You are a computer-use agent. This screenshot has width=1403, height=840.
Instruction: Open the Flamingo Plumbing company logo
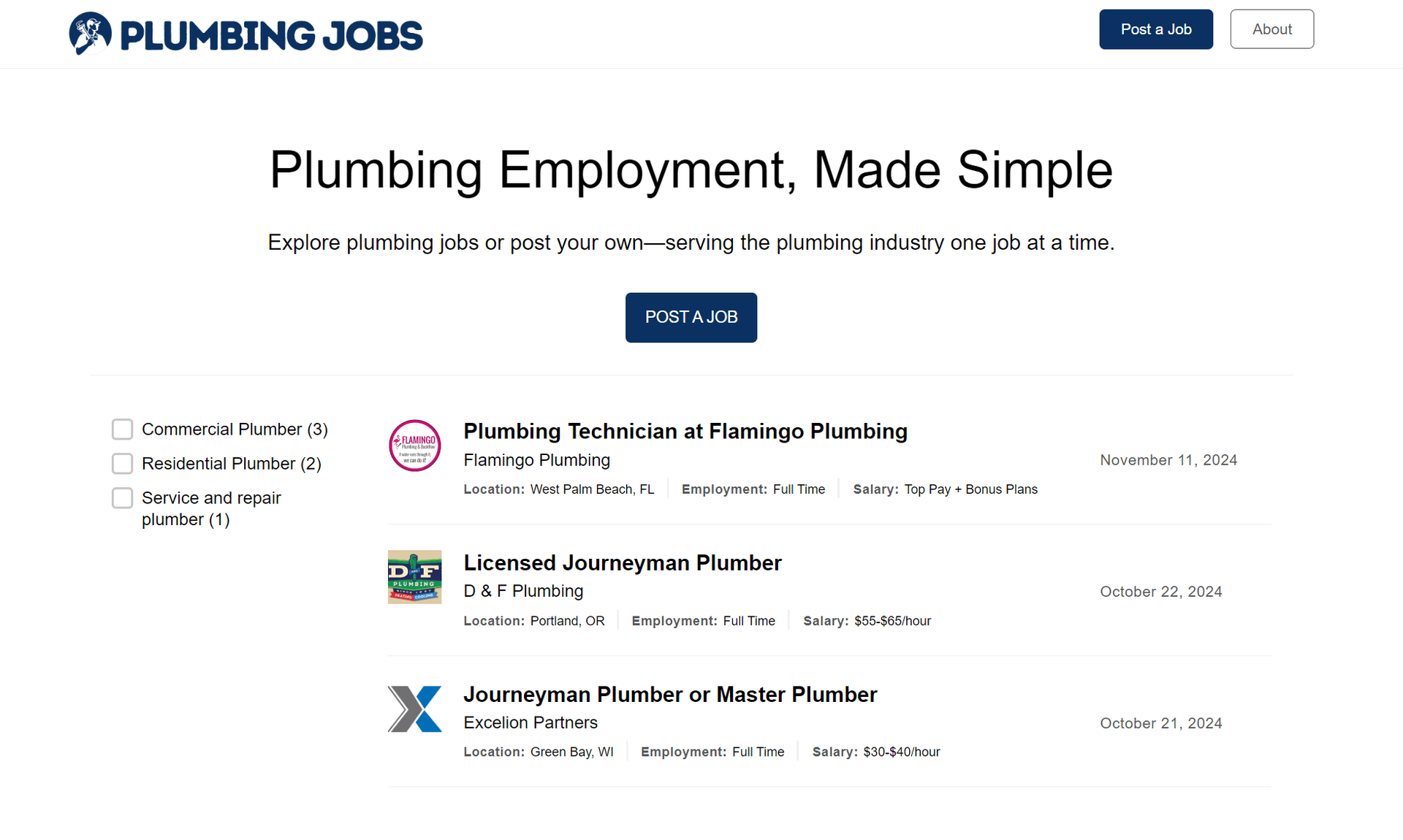pos(414,446)
